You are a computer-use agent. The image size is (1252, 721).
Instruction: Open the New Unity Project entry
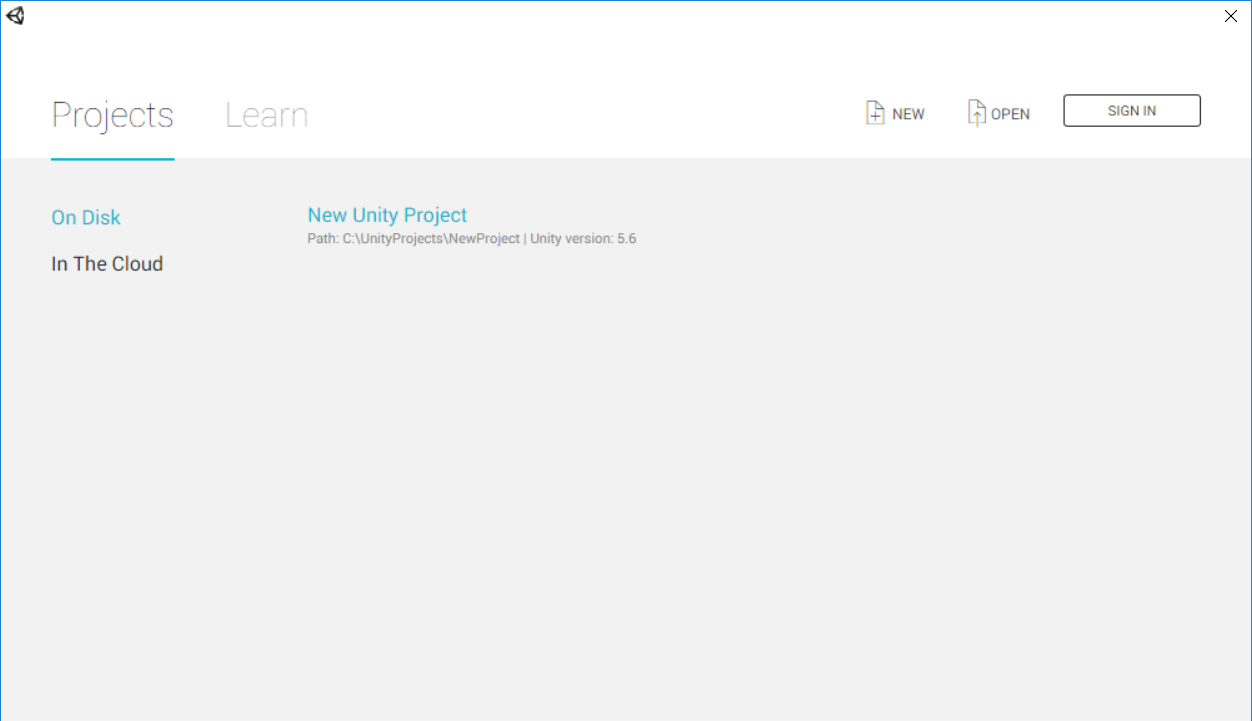tap(387, 215)
